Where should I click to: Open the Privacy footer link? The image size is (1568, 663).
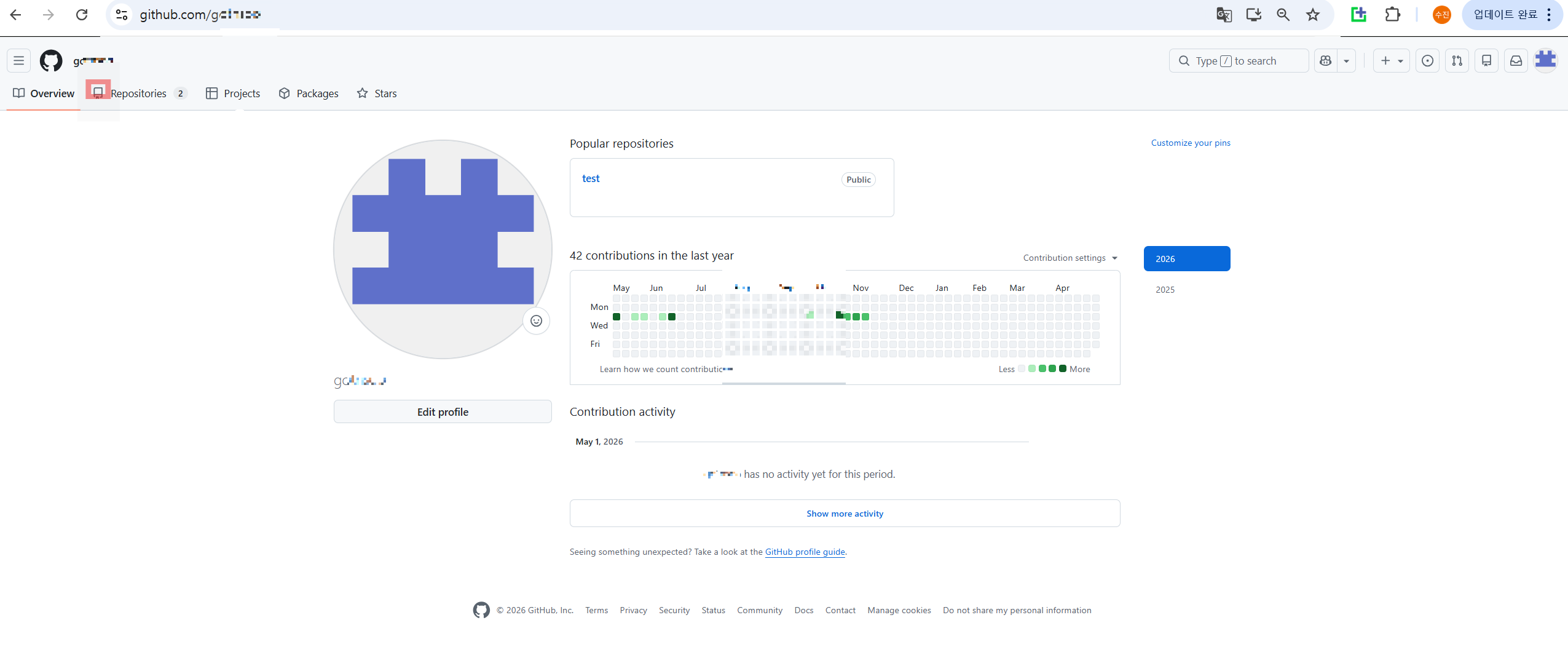point(633,610)
